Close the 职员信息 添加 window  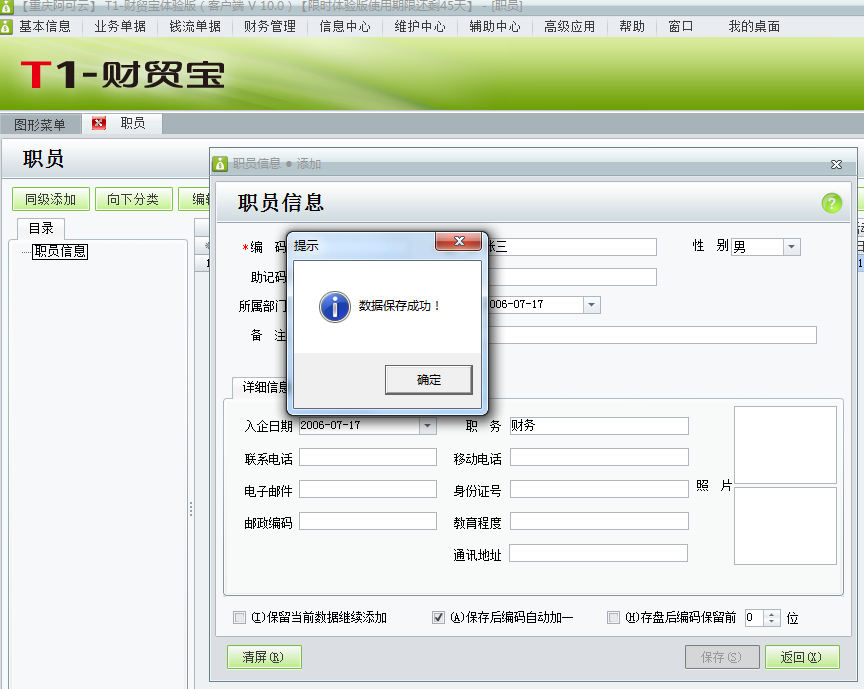click(836, 164)
